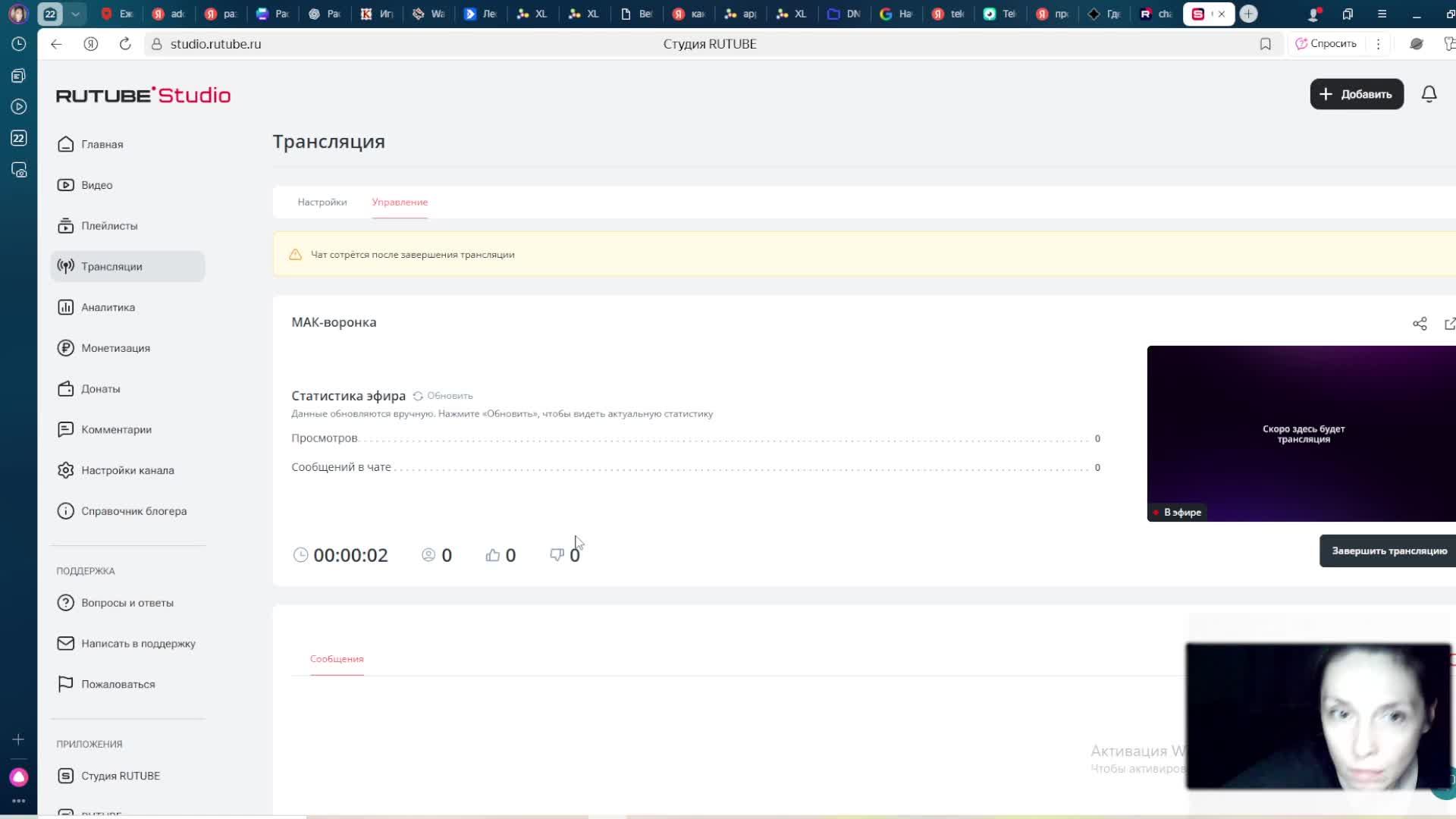Click the dislikes thumbs-down icon
Screen dimensions: 1456x819
[x=557, y=555]
